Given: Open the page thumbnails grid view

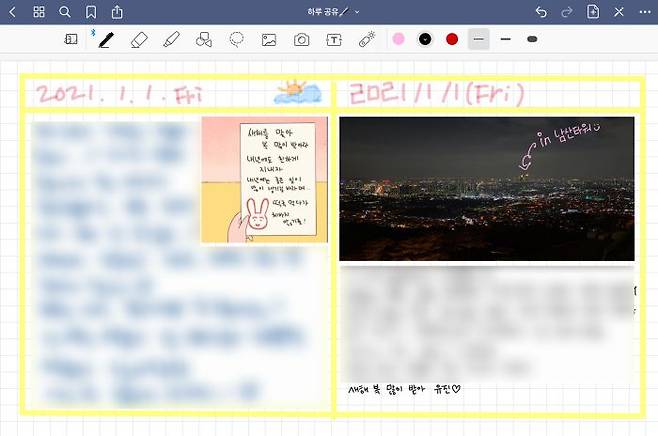Looking at the screenshot, I should point(39,12).
